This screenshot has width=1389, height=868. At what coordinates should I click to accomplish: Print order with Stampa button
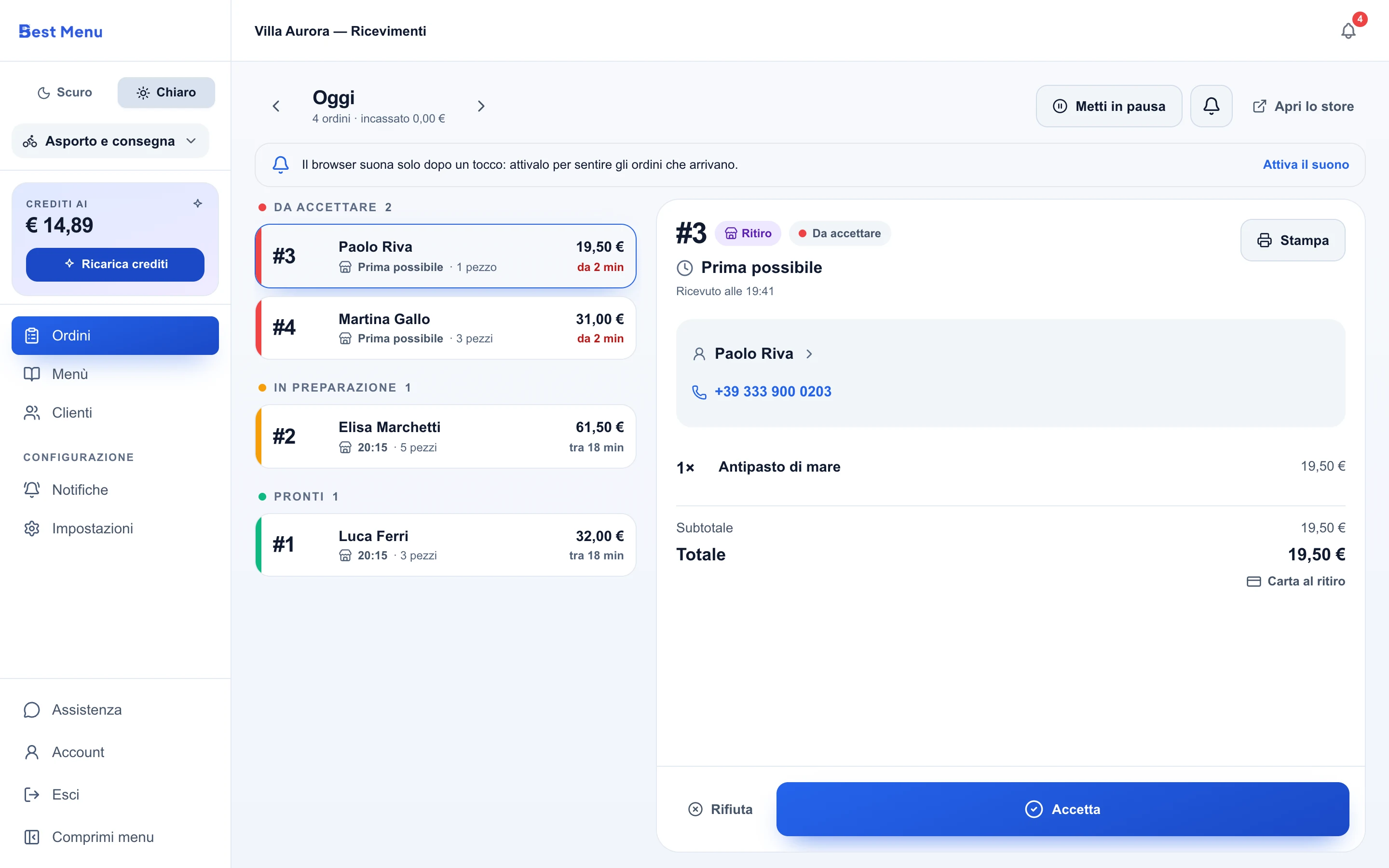tap(1293, 240)
